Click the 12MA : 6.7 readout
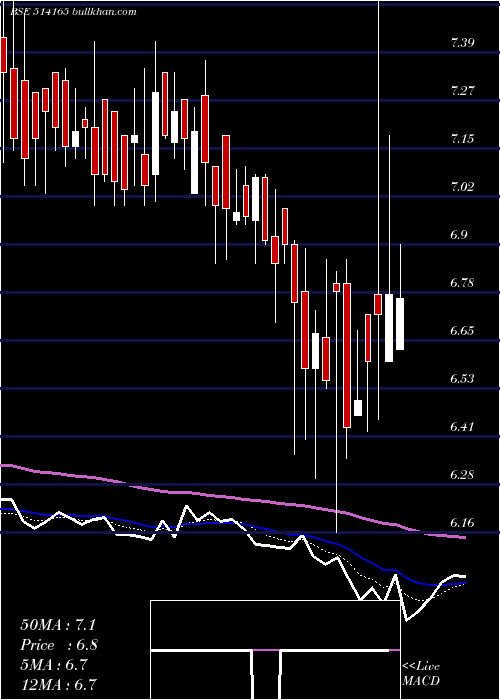The image size is (500, 700). pos(58,684)
